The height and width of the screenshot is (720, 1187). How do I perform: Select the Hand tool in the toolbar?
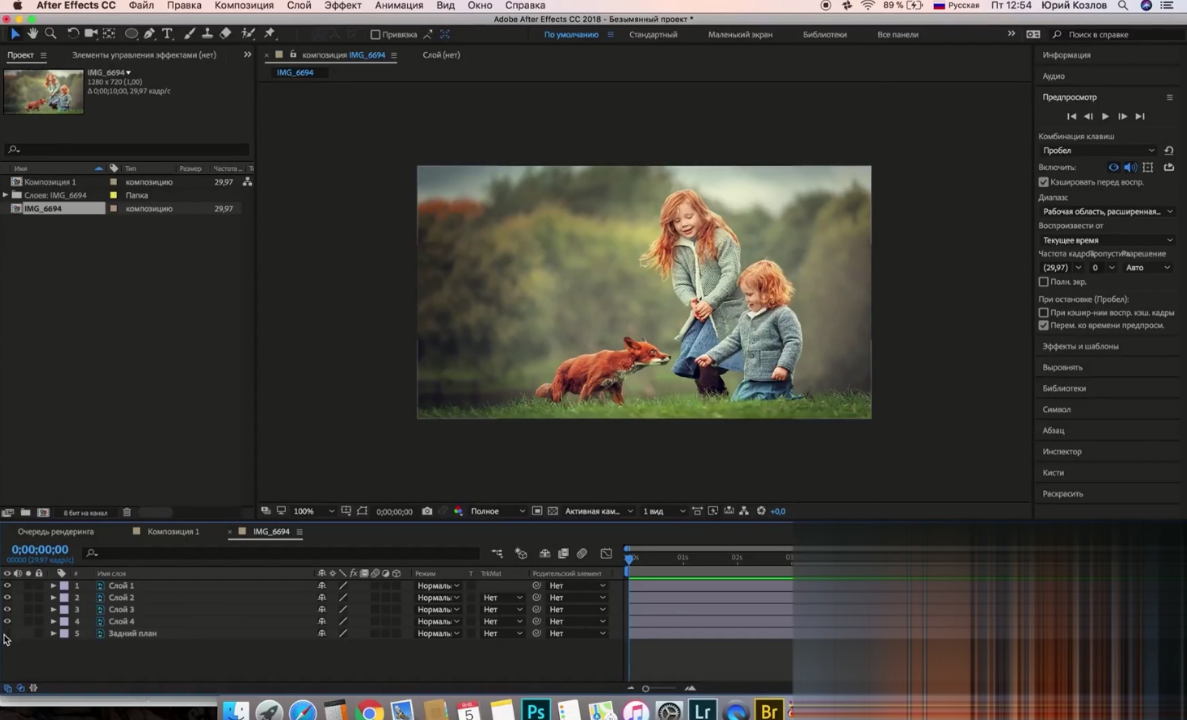coord(32,34)
